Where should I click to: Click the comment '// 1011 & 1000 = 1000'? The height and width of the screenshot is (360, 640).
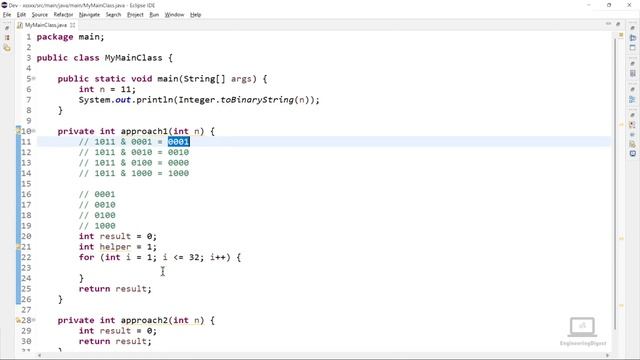134,173
